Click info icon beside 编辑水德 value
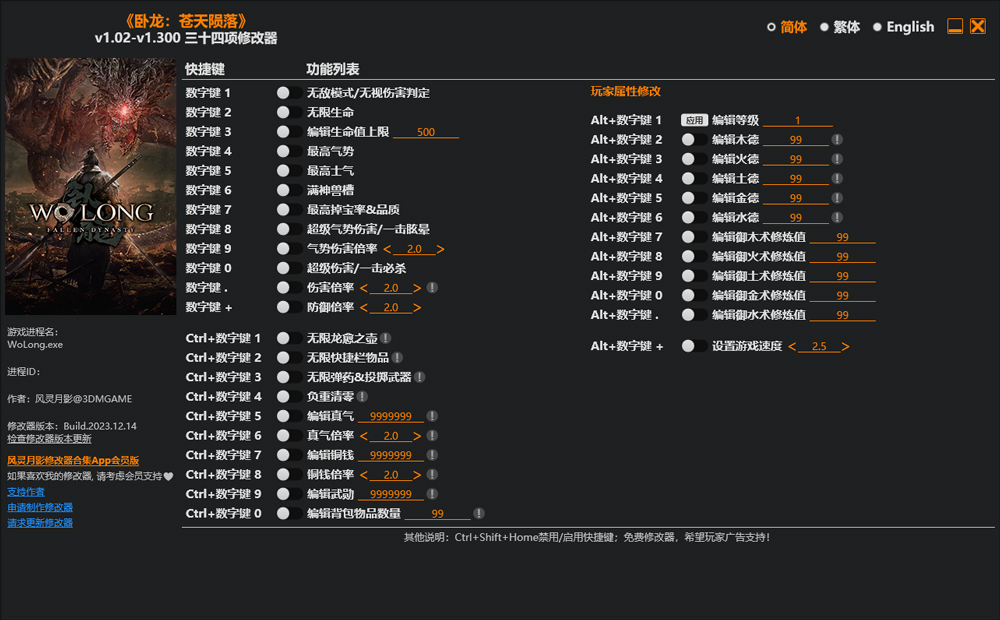 pyautogui.click(x=837, y=218)
